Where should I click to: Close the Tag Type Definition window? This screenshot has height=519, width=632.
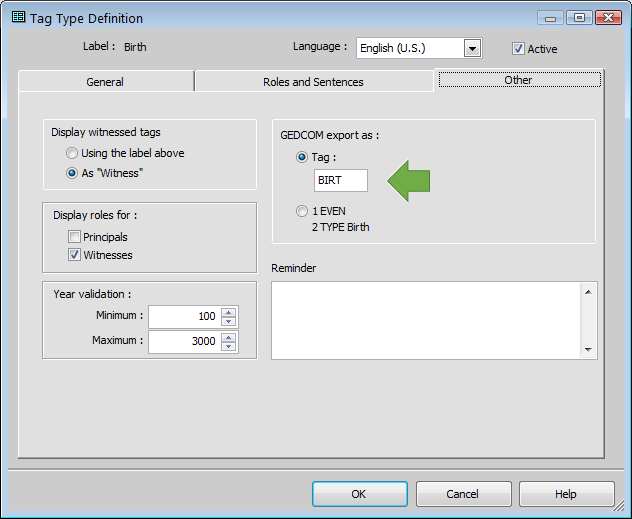608,18
